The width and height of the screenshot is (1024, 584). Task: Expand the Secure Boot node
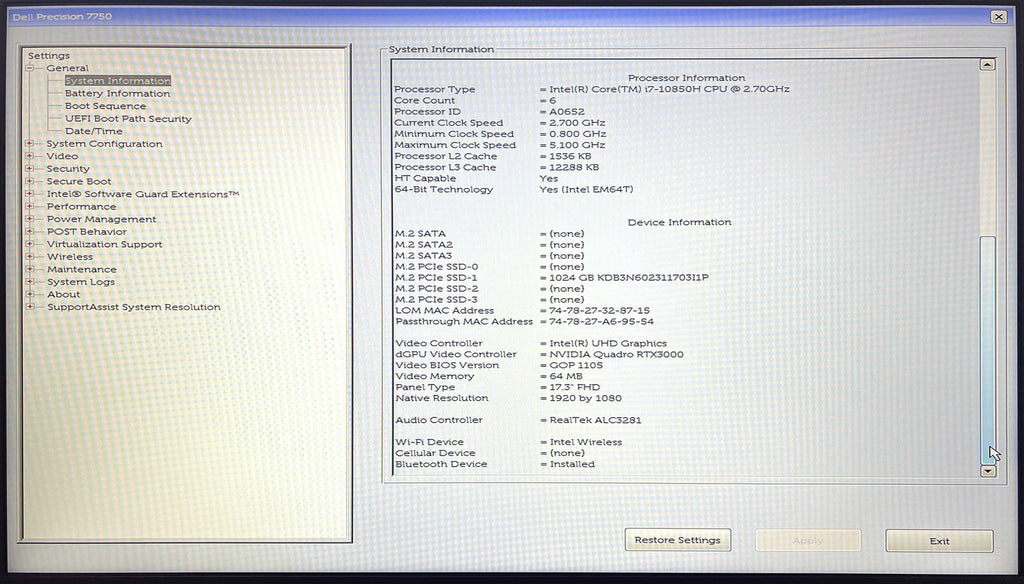click(29, 181)
